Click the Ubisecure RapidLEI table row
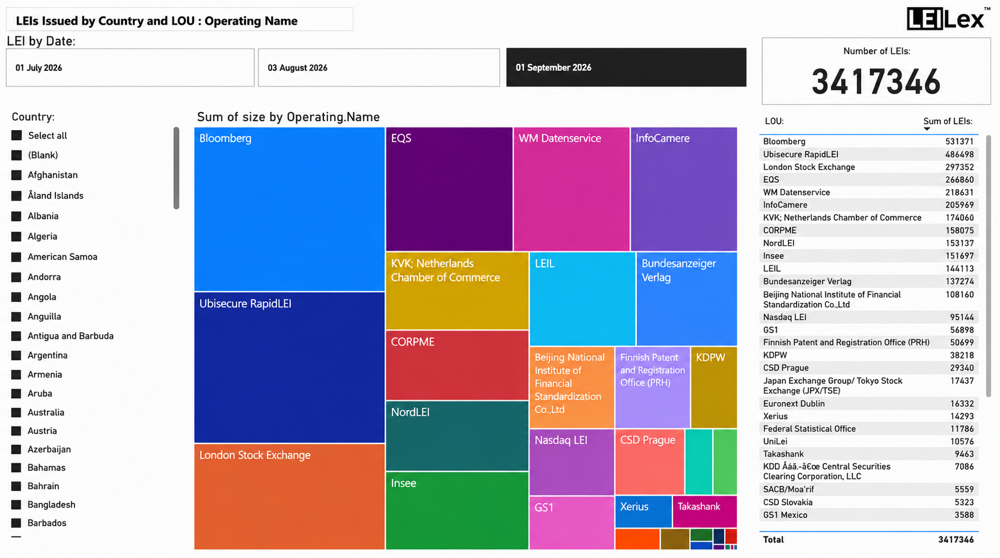Screen dimensions: 1000x558 click(869, 154)
